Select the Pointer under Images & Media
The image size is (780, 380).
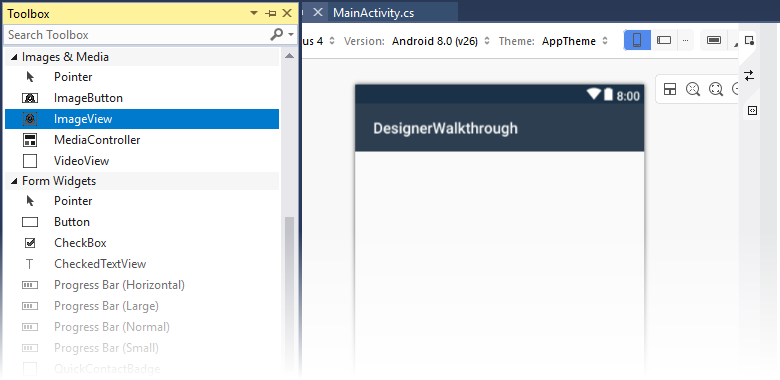142,77
